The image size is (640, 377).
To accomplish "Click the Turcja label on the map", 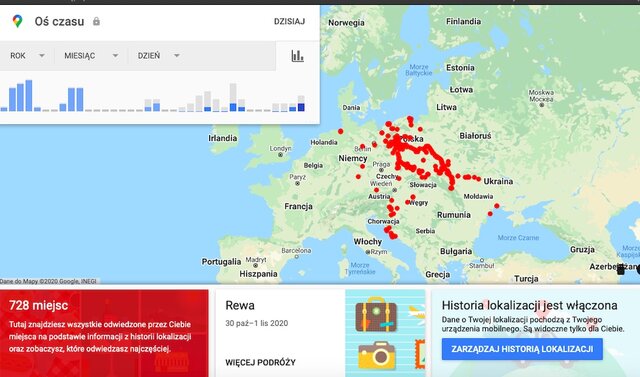I will click(526, 279).
